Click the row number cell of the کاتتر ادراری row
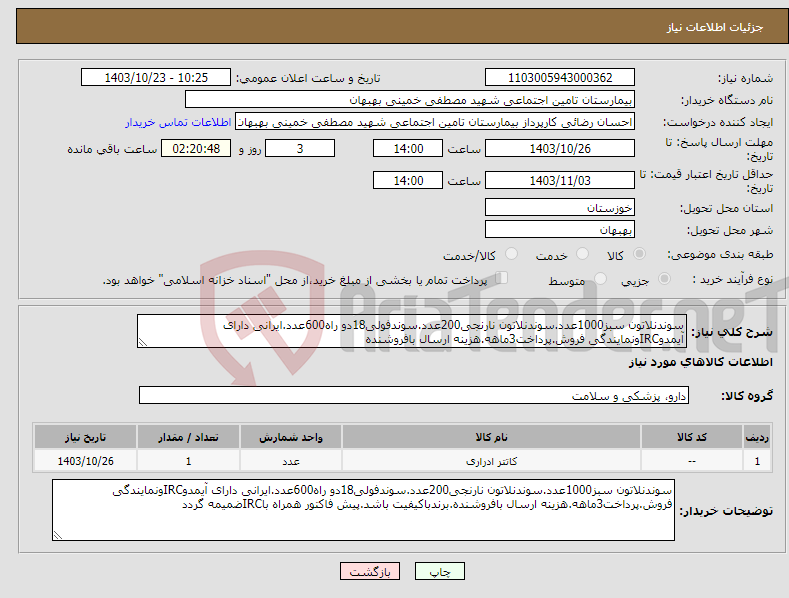This screenshot has height=598, width=789. click(x=757, y=461)
